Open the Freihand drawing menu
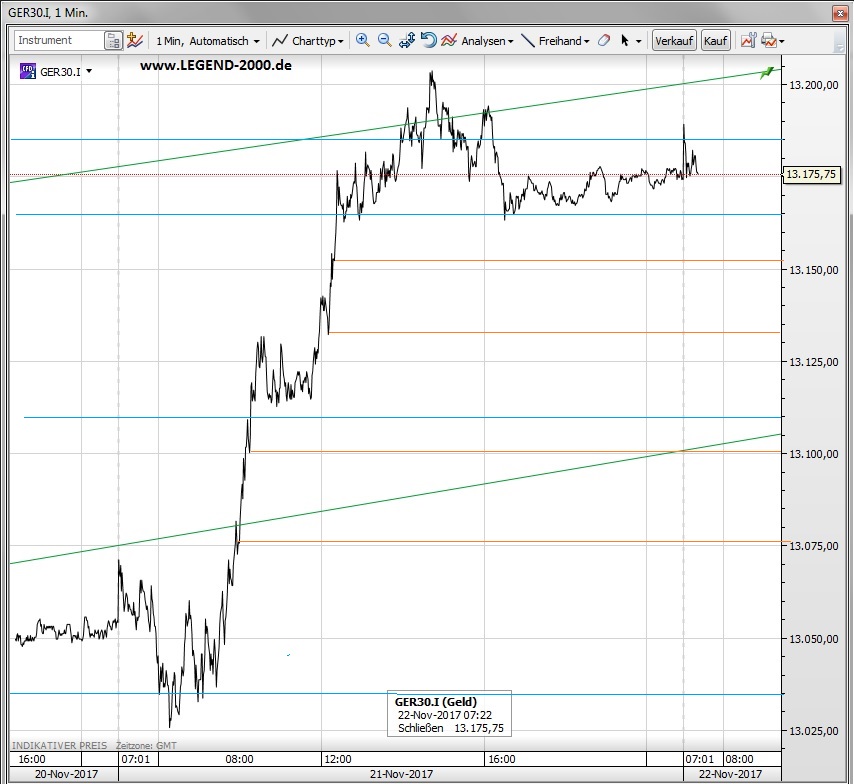854x784 pixels. click(557, 41)
